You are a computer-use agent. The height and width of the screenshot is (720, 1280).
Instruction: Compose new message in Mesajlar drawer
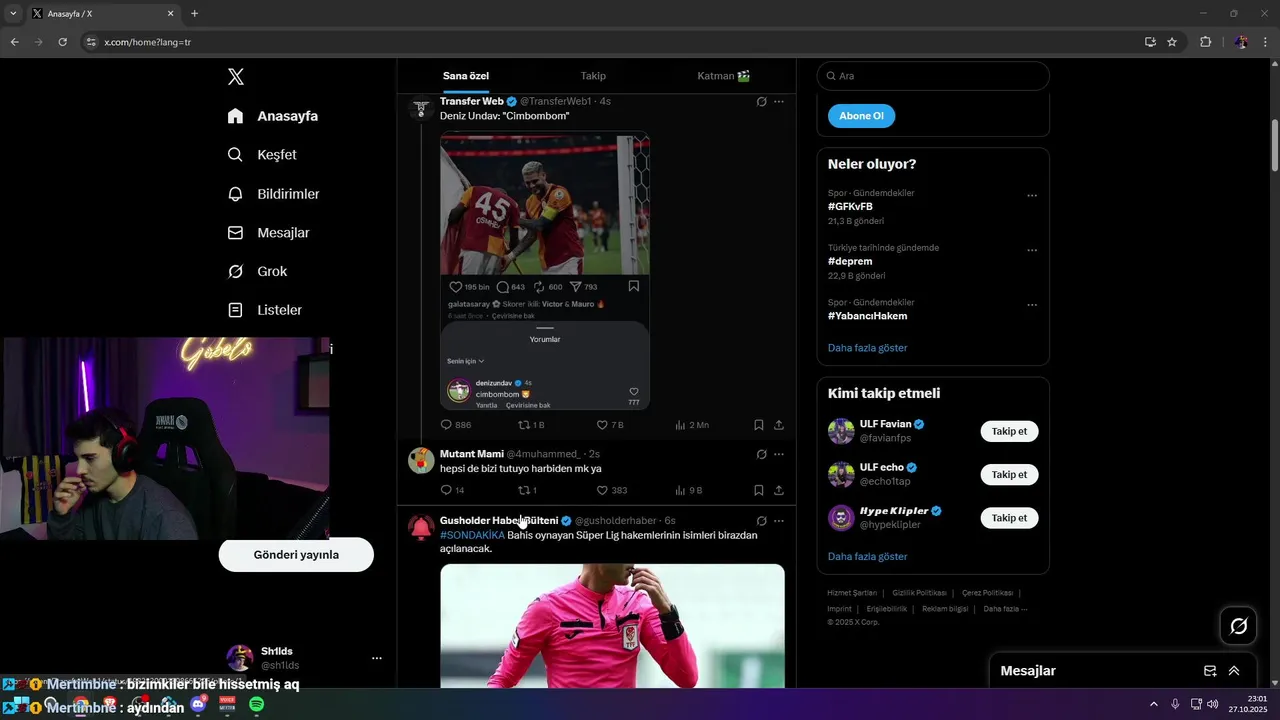coord(1209,671)
